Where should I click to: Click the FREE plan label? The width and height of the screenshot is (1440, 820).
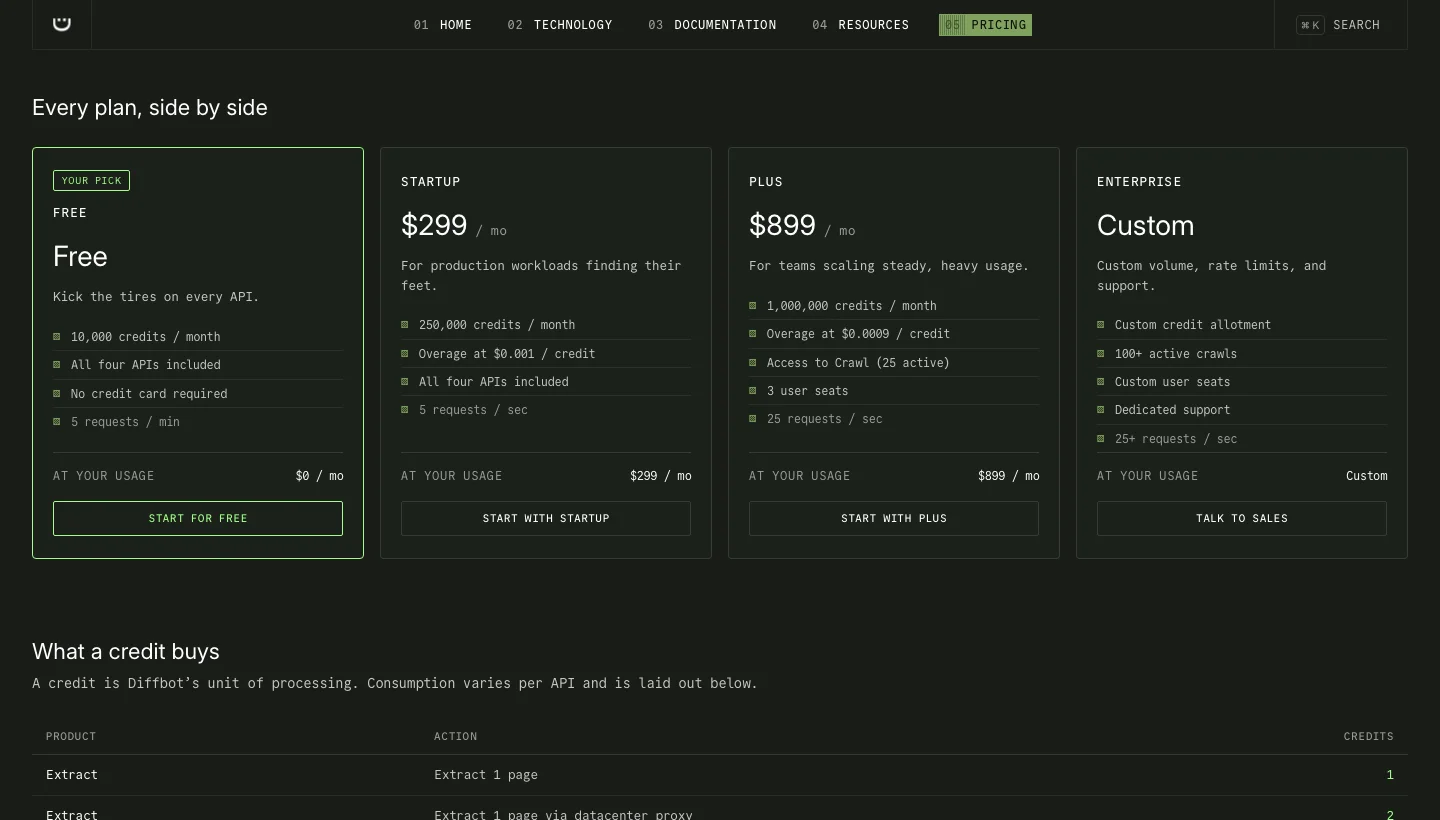coord(70,213)
